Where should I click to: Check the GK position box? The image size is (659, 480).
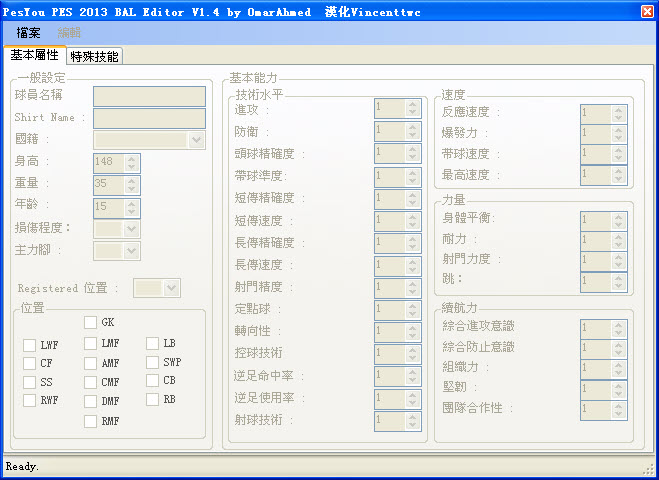pyautogui.click(x=90, y=322)
